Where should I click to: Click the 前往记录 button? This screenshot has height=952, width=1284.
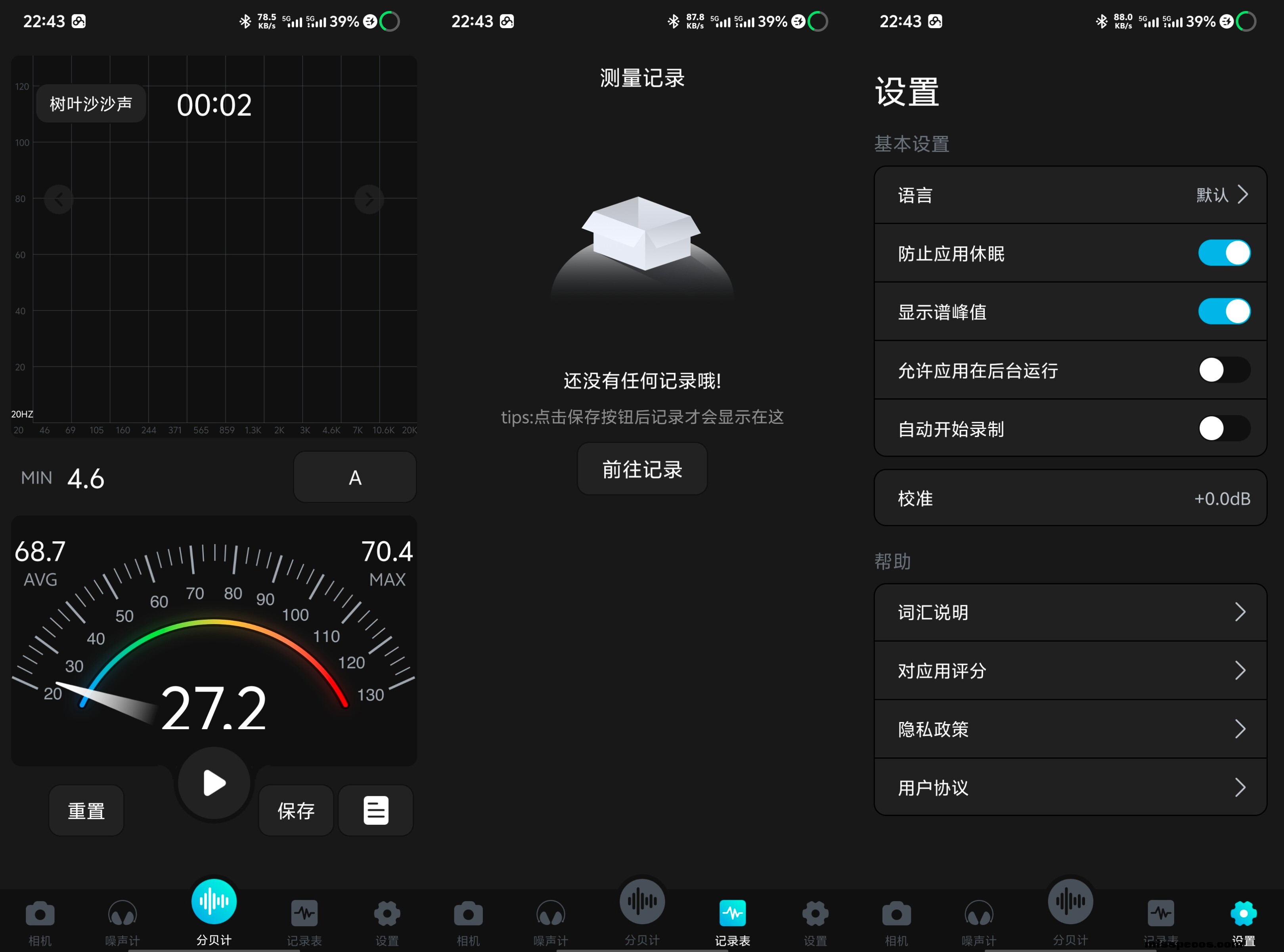642,469
